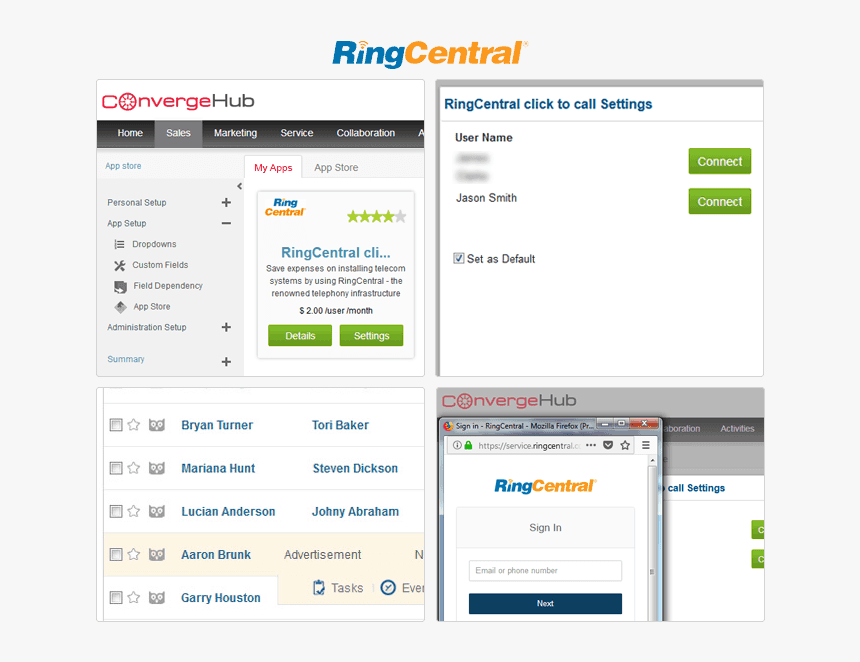This screenshot has height=662, width=860.
Task: Expand Administration Setup with plus icon
Action: [x=226, y=327]
